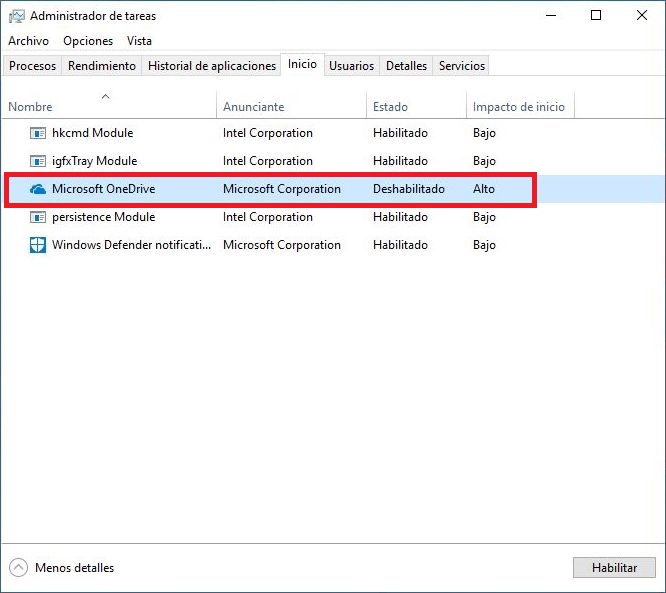Screen dimensions: 666x593
Task: Click the persistence Module icon
Action: (38, 217)
